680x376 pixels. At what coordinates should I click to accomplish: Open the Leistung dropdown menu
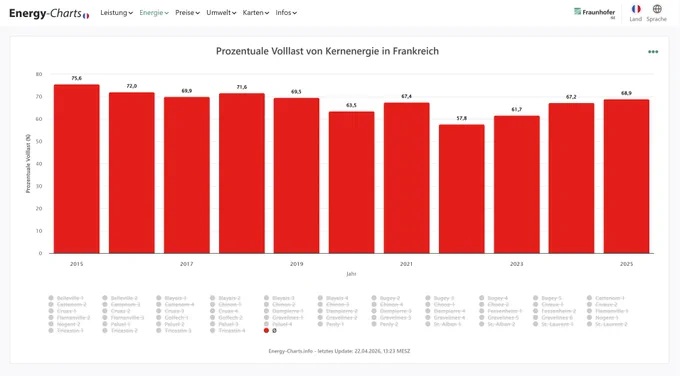(x=116, y=13)
